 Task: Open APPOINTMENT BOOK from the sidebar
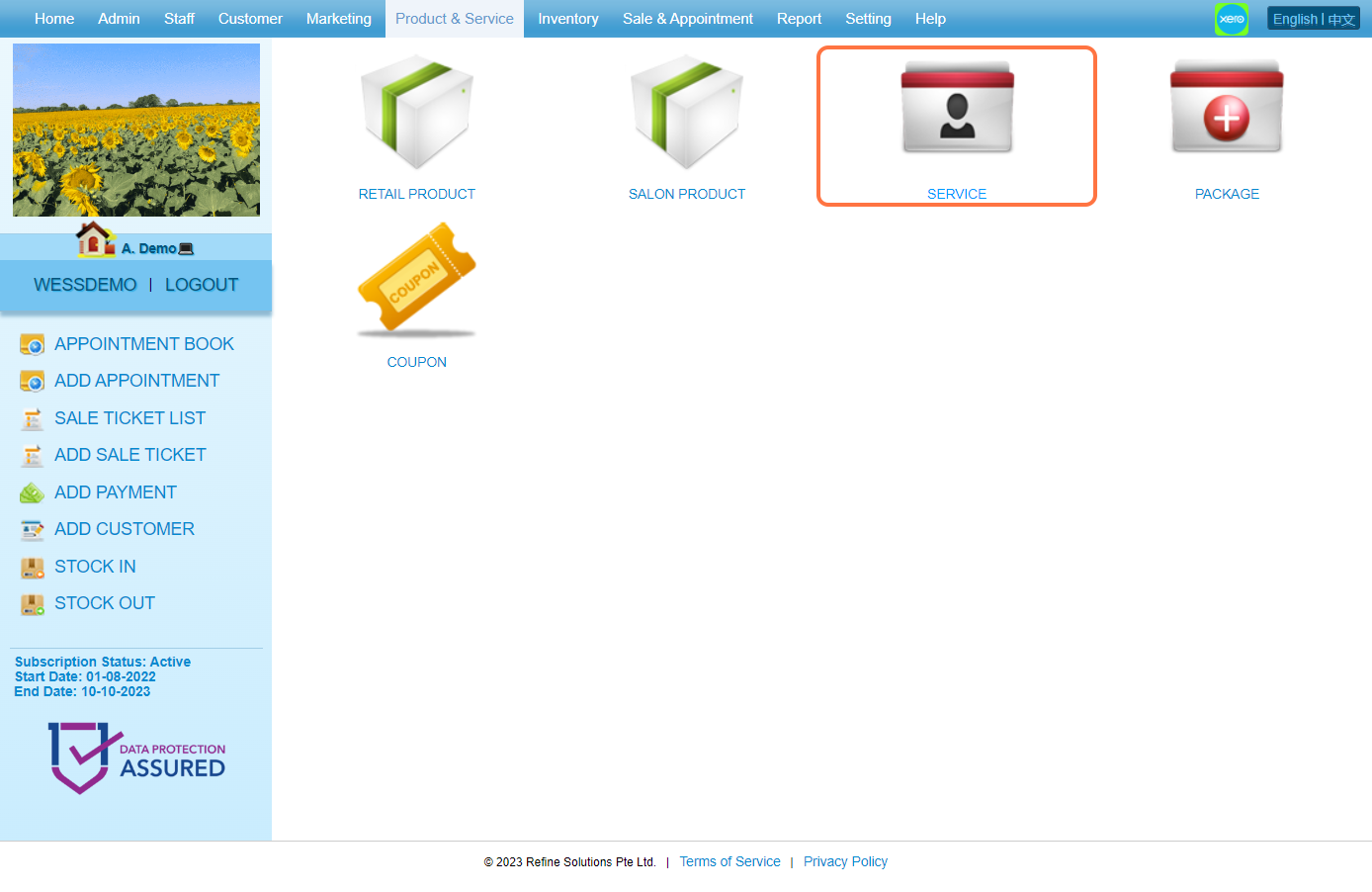pyautogui.click(x=144, y=344)
